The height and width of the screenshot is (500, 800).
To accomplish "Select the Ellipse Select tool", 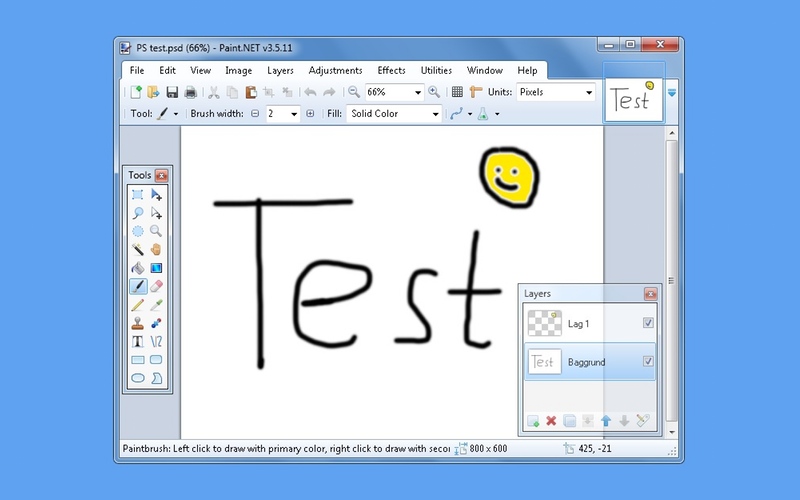I will [138, 231].
